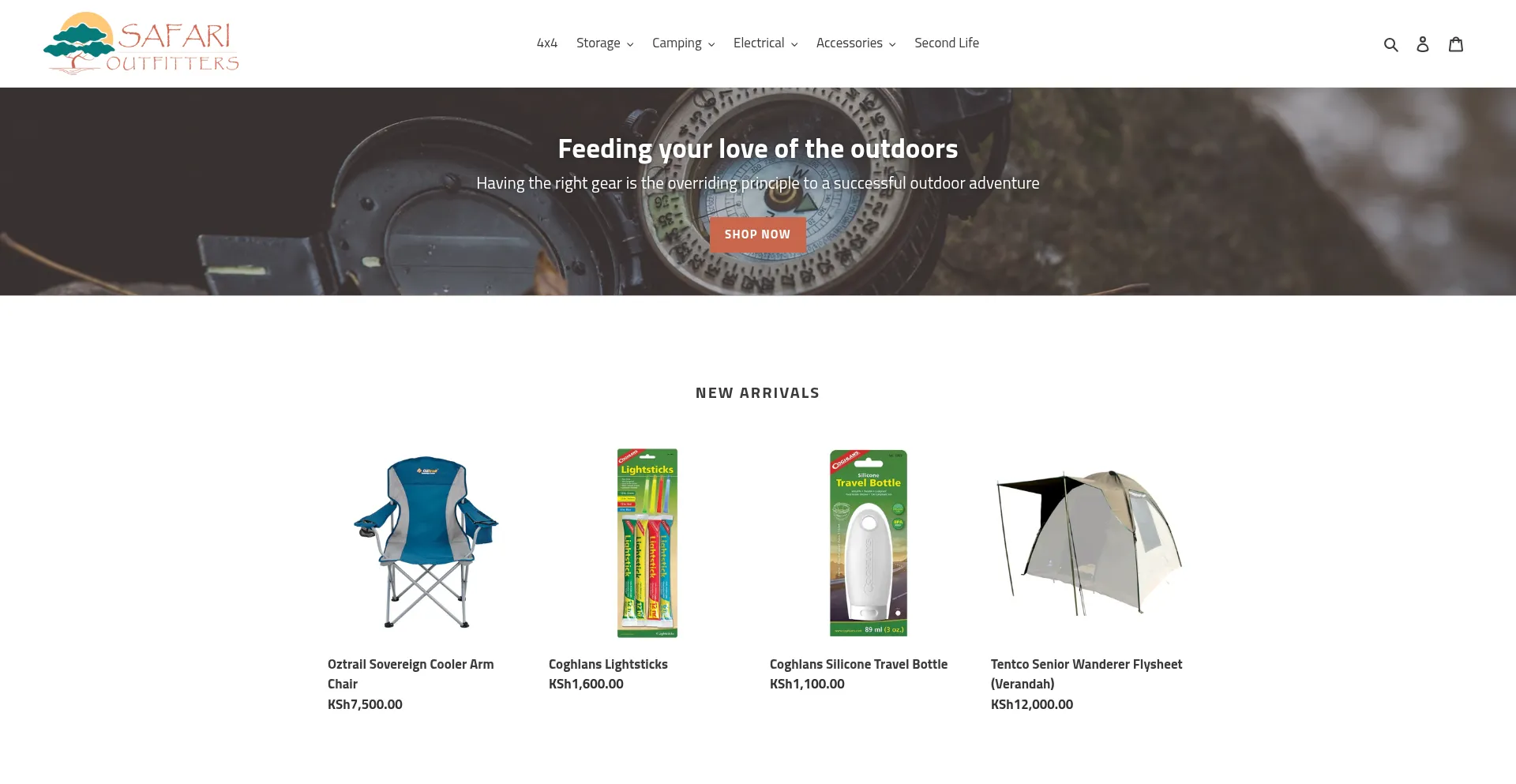Click the hero heading Feeding your love of the outdoors
This screenshot has width=1516, height=784.
coord(758,149)
